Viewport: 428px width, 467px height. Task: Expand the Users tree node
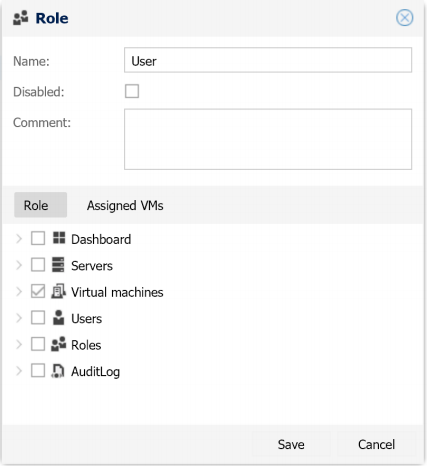click(19, 318)
